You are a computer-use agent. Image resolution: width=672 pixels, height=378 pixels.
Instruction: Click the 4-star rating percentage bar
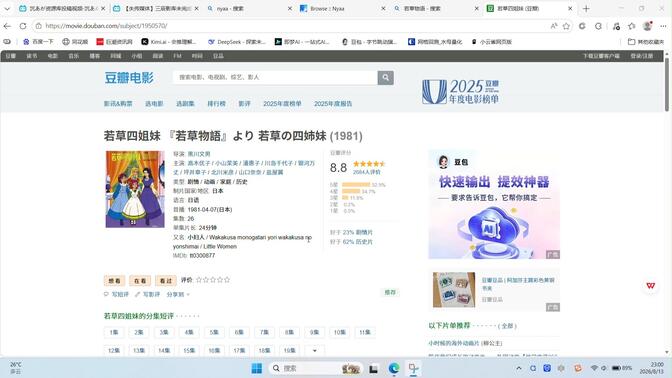[x=351, y=191]
